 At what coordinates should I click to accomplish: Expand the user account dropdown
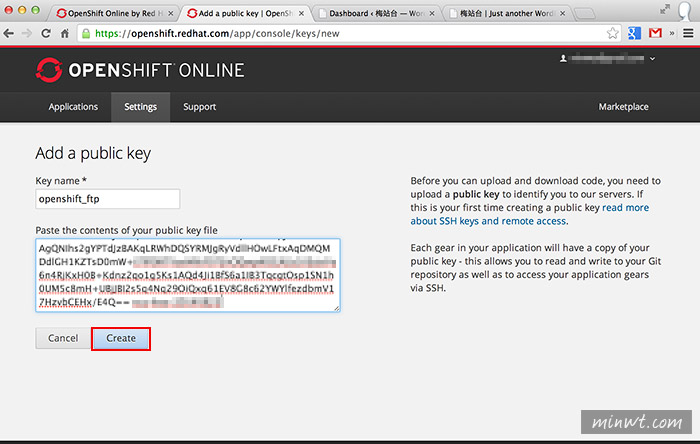(x=652, y=58)
